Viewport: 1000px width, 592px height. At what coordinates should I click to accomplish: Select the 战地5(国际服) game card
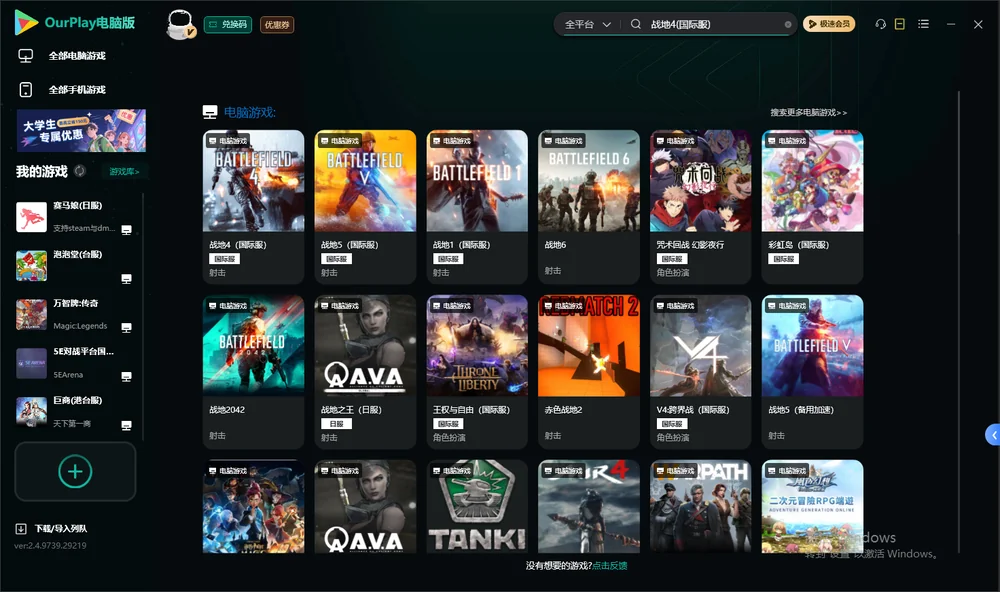click(365, 207)
